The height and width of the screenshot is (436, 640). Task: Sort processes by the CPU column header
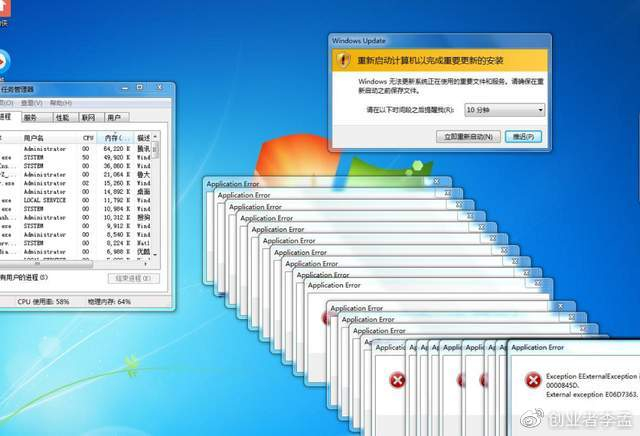click(88, 138)
